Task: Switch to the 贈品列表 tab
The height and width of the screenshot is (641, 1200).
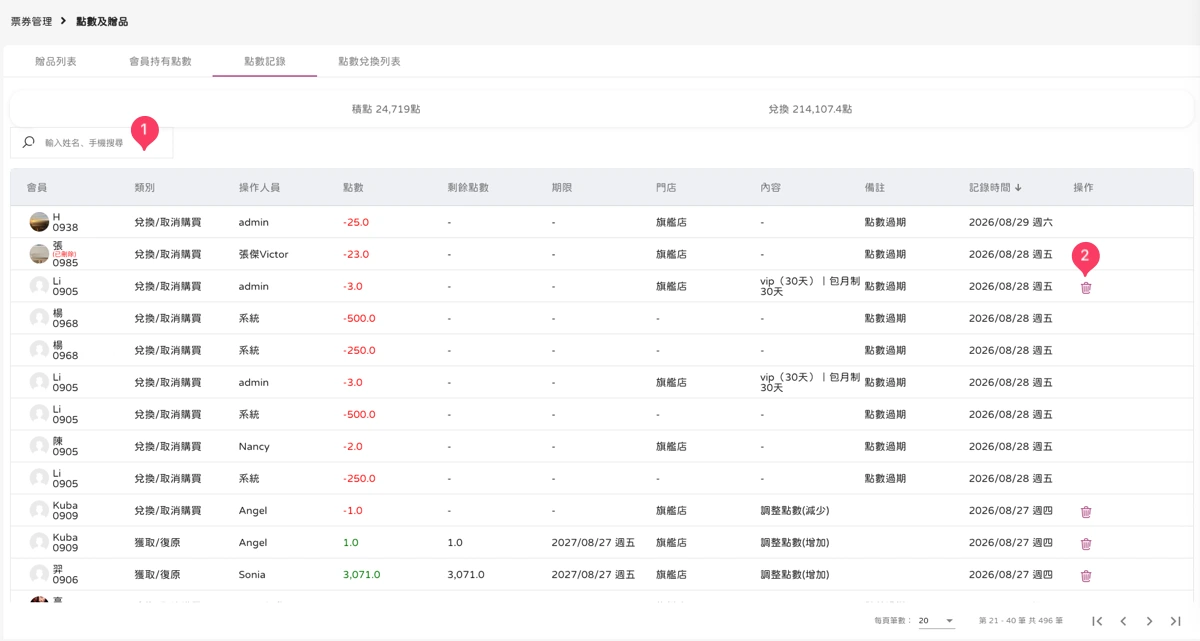Action: (x=56, y=61)
